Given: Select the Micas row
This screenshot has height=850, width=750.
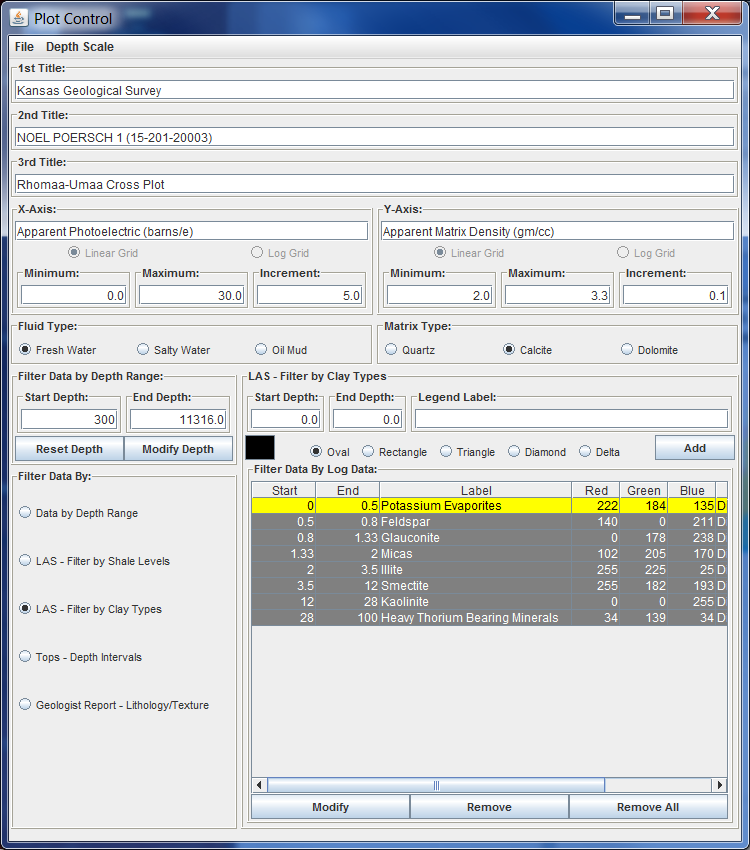Looking at the screenshot, I should click(489, 553).
